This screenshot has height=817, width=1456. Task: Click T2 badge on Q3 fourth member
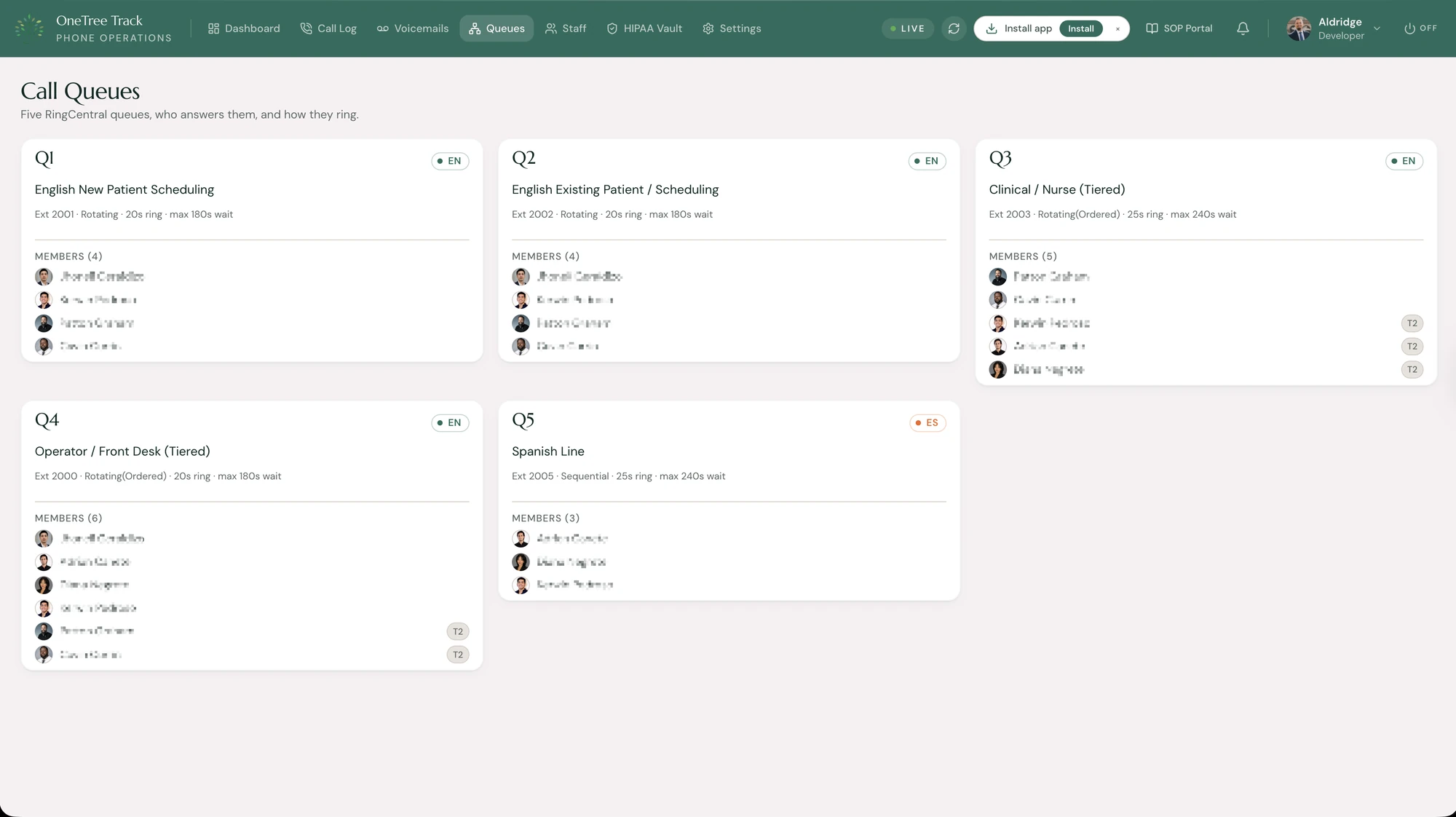pos(1412,347)
